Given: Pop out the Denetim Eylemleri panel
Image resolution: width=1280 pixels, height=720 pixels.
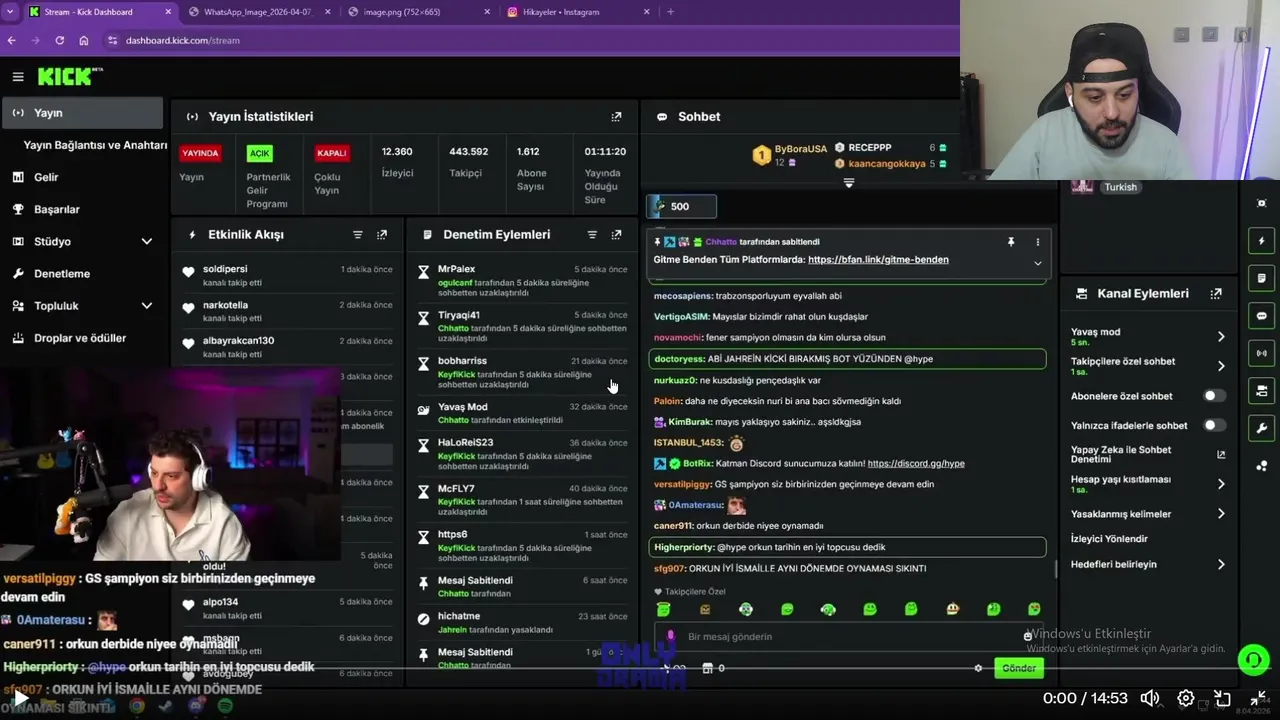Looking at the screenshot, I should click(616, 235).
